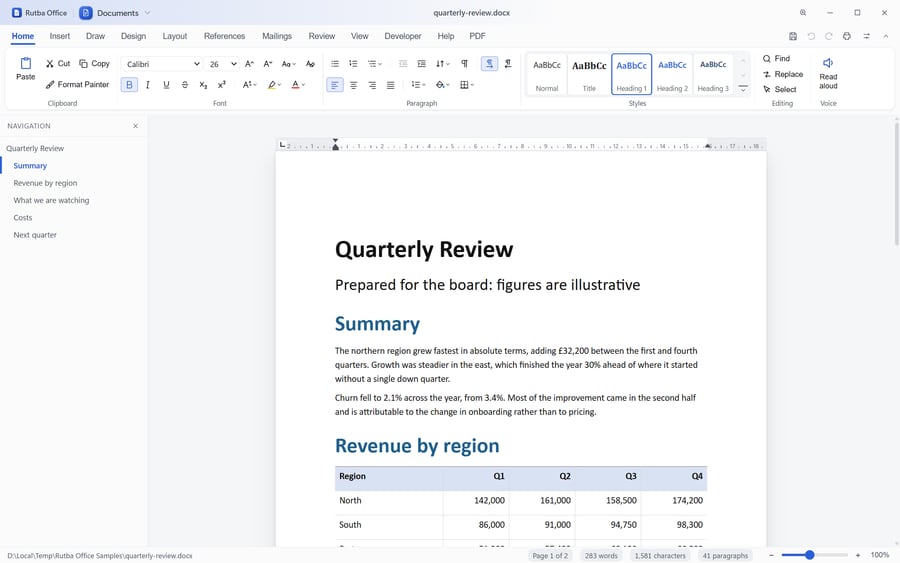Click the zoom search icon in title bar
Image resolution: width=900 pixels, height=563 pixels.
click(x=803, y=13)
